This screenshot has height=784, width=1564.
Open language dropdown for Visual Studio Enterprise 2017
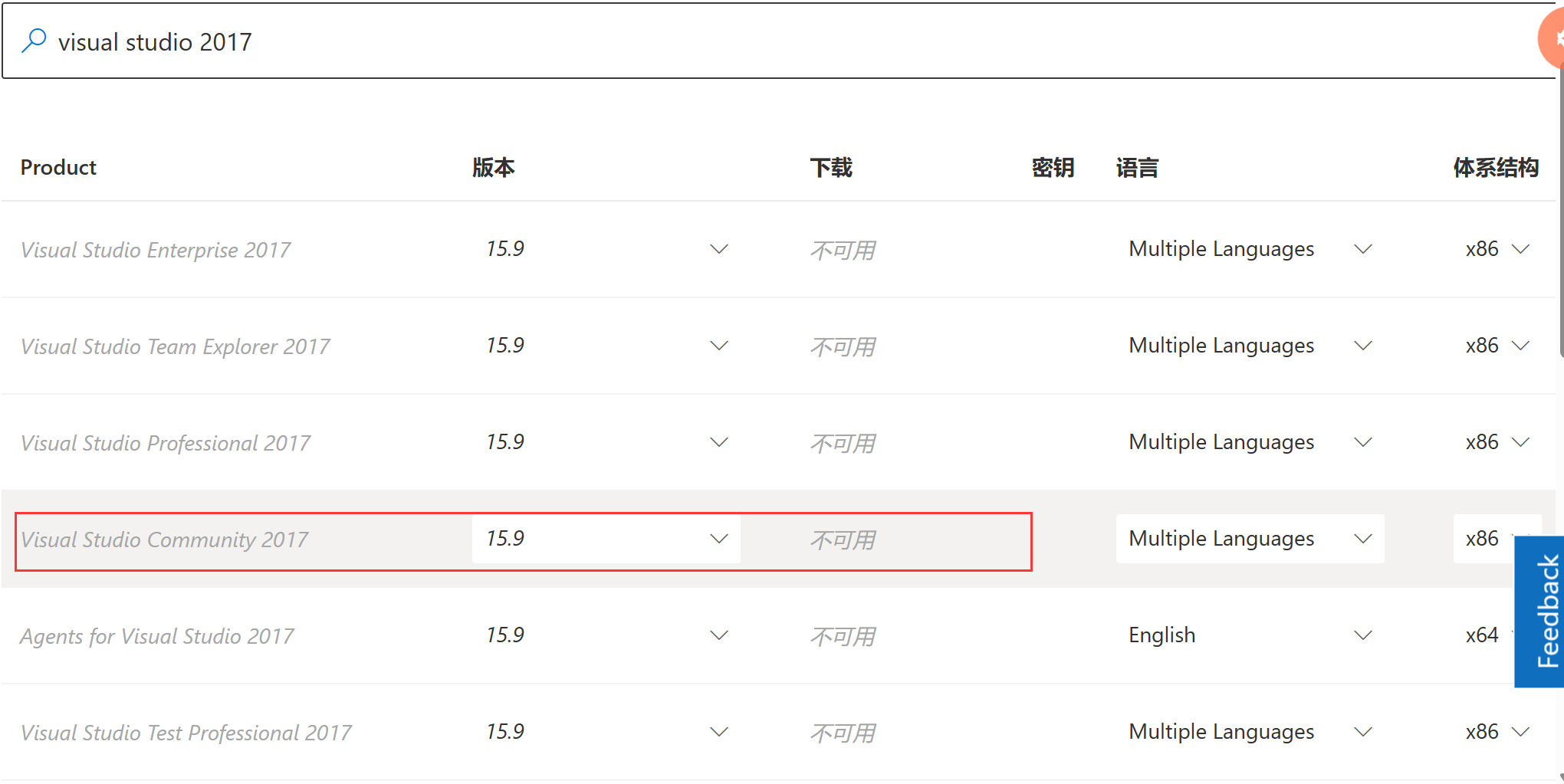click(1250, 249)
